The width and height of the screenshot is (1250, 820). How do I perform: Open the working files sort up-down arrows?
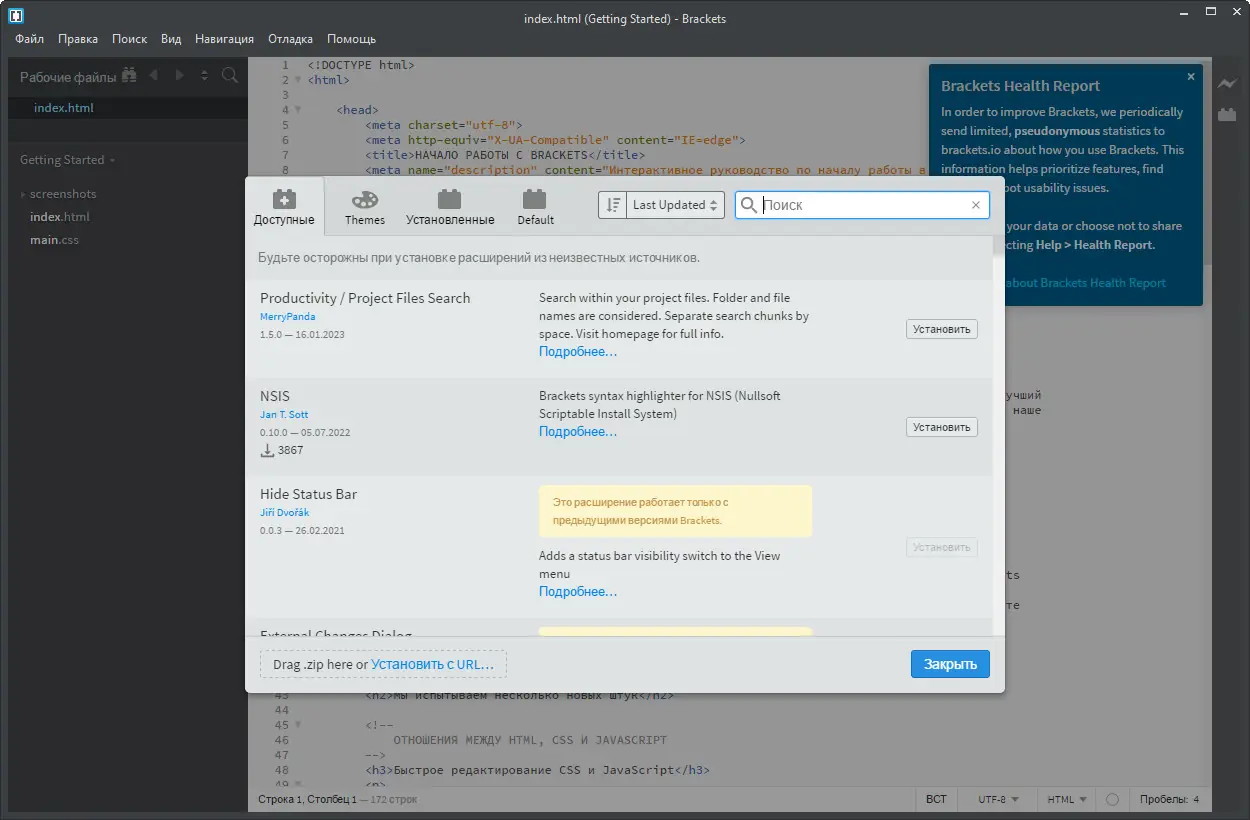[x=204, y=76]
